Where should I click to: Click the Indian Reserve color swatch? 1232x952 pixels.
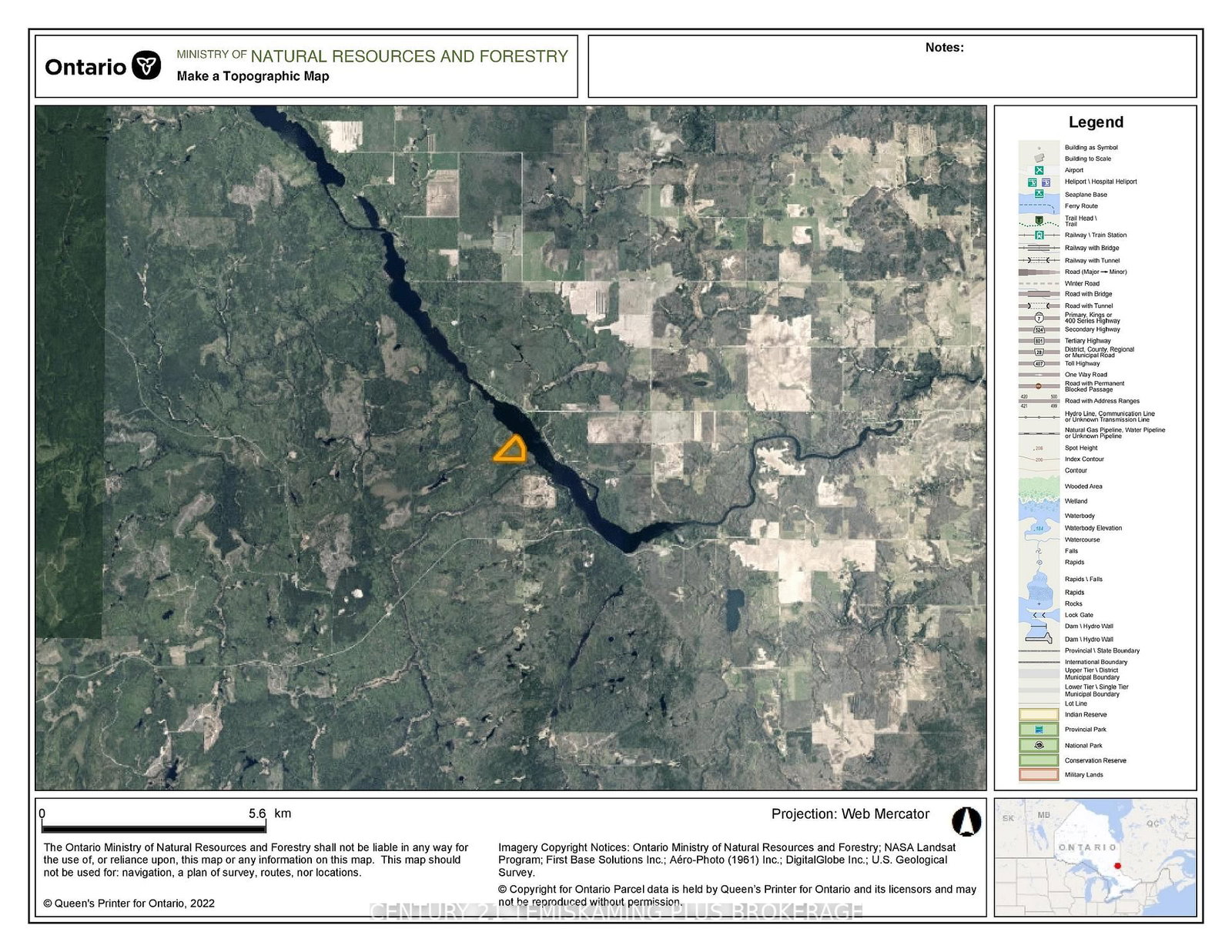pyautogui.click(x=1039, y=714)
